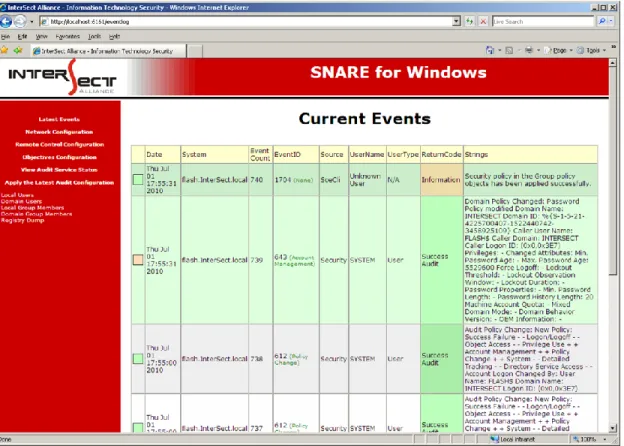The height and width of the screenshot is (446, 624).
Task: Click the vertical scrollbar thumb
Action: pos(613,171)
